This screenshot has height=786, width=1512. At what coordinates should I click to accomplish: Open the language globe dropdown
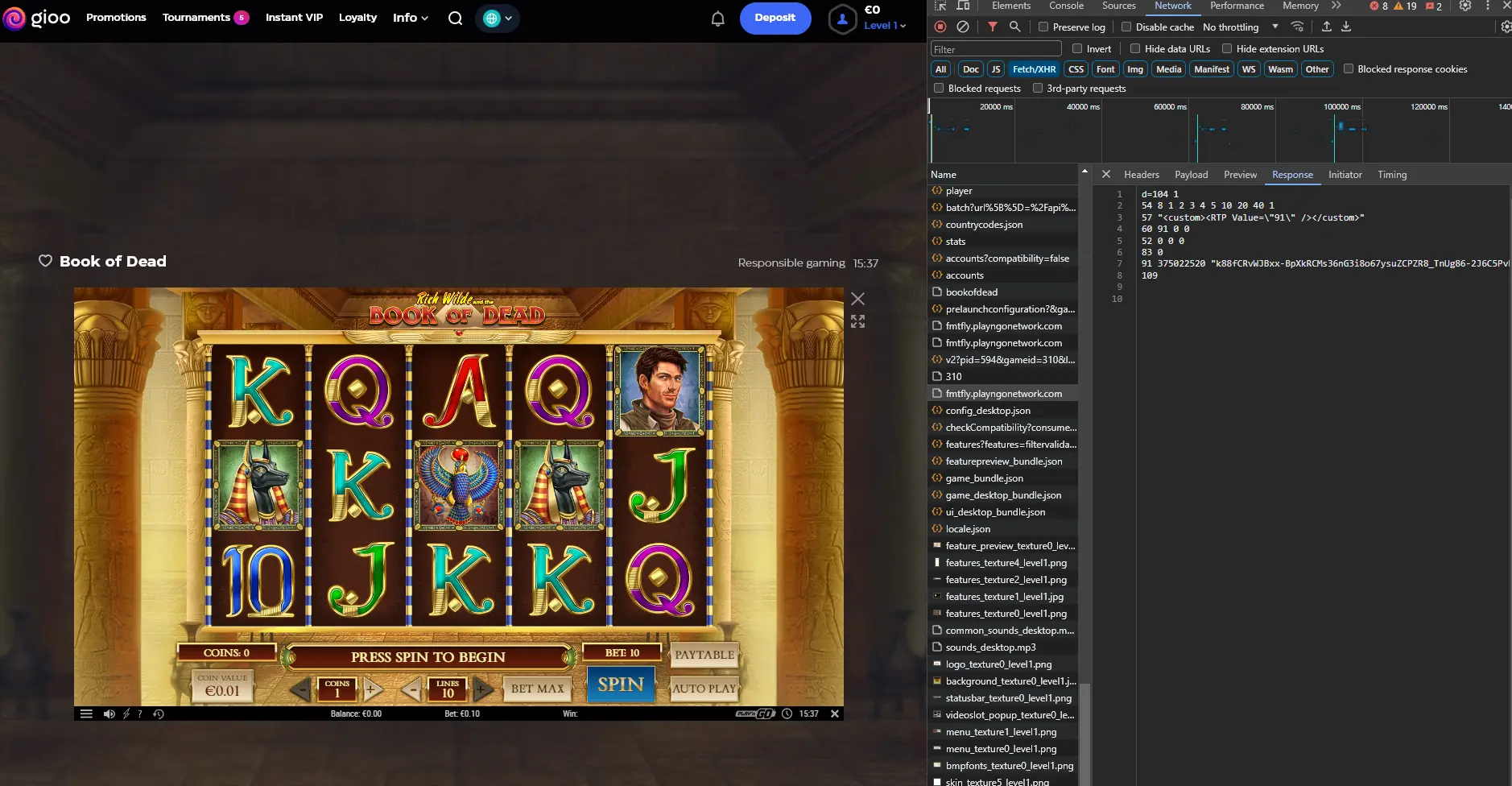(498, 18)
